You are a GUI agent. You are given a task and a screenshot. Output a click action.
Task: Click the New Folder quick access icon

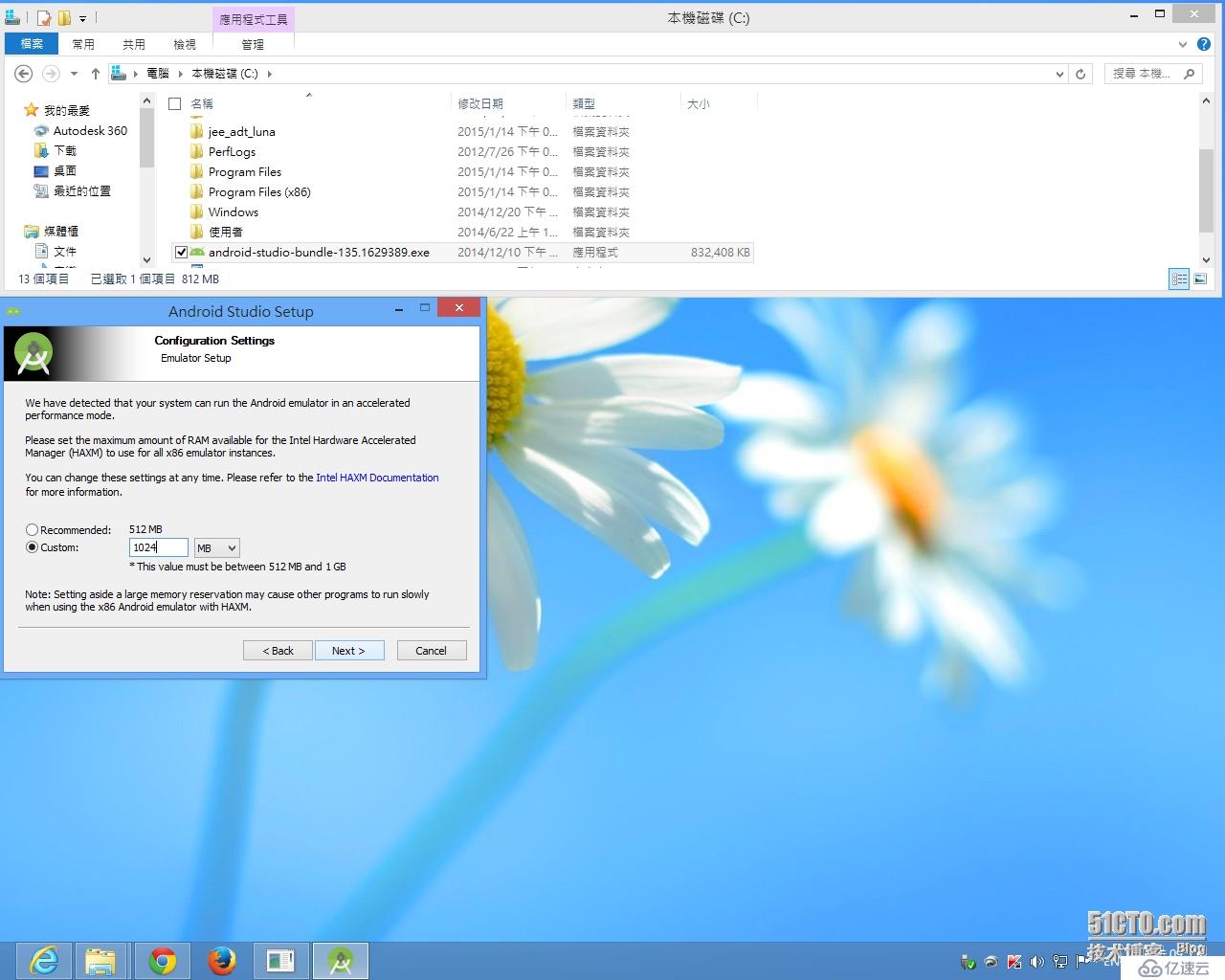click(x=64, y=18)
